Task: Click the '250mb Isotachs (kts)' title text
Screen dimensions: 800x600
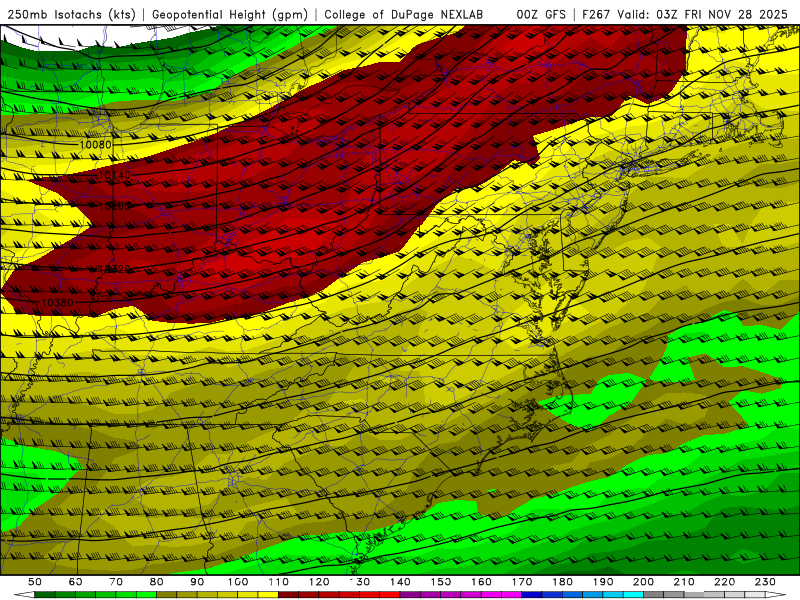Action: click(71, 14)
